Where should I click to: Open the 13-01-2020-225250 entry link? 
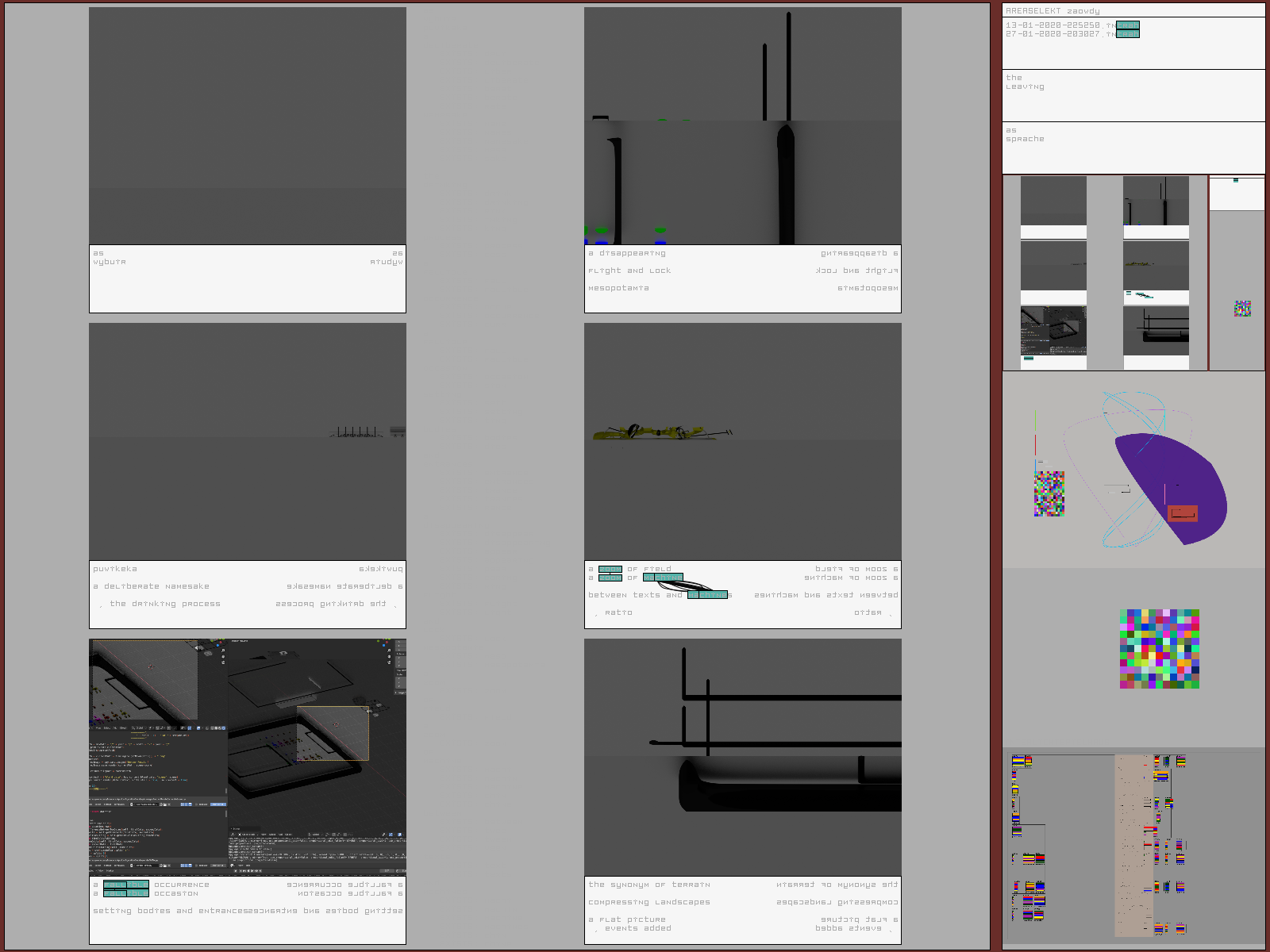(1127, 25)
